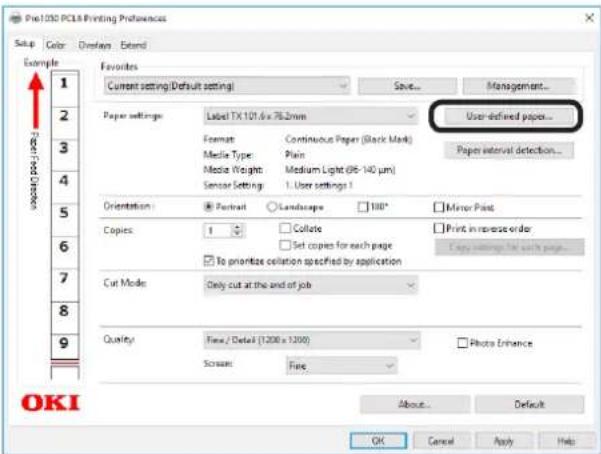Screen dimensions: 601x454
Task: Click the User-defined paper button
Action: (508, 116)
